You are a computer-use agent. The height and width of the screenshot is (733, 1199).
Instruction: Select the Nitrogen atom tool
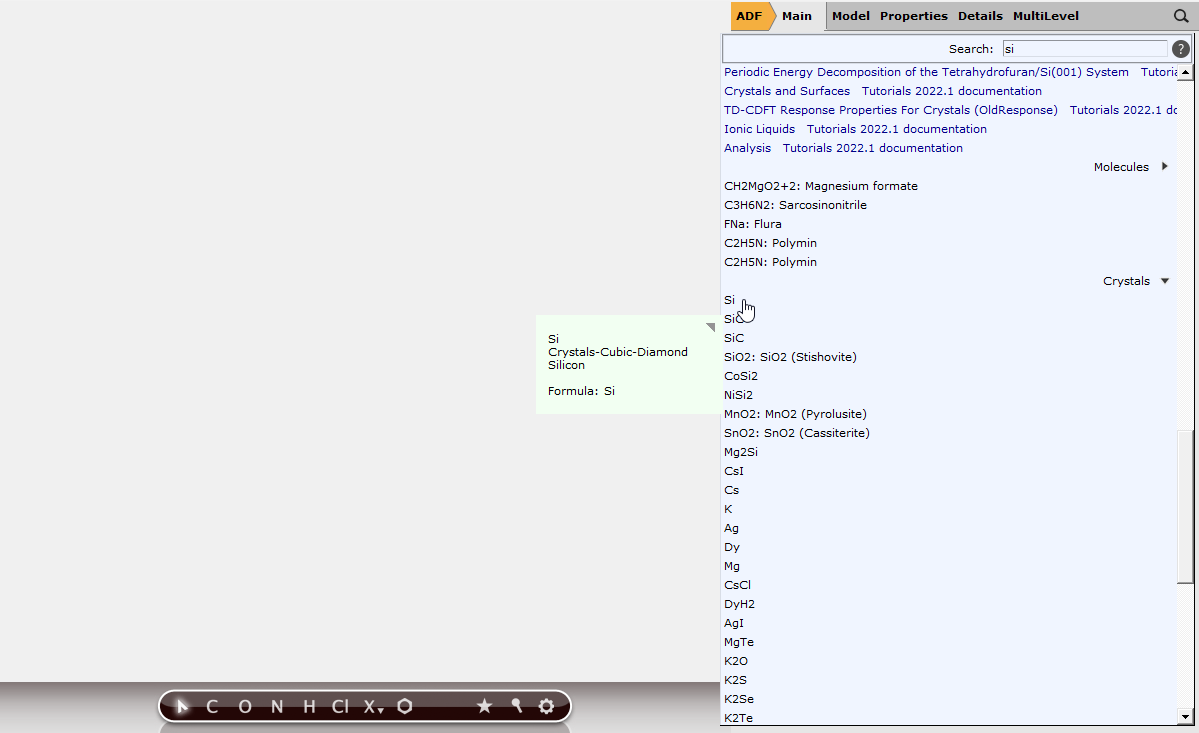pyautogui.click(x=276, y=706)
